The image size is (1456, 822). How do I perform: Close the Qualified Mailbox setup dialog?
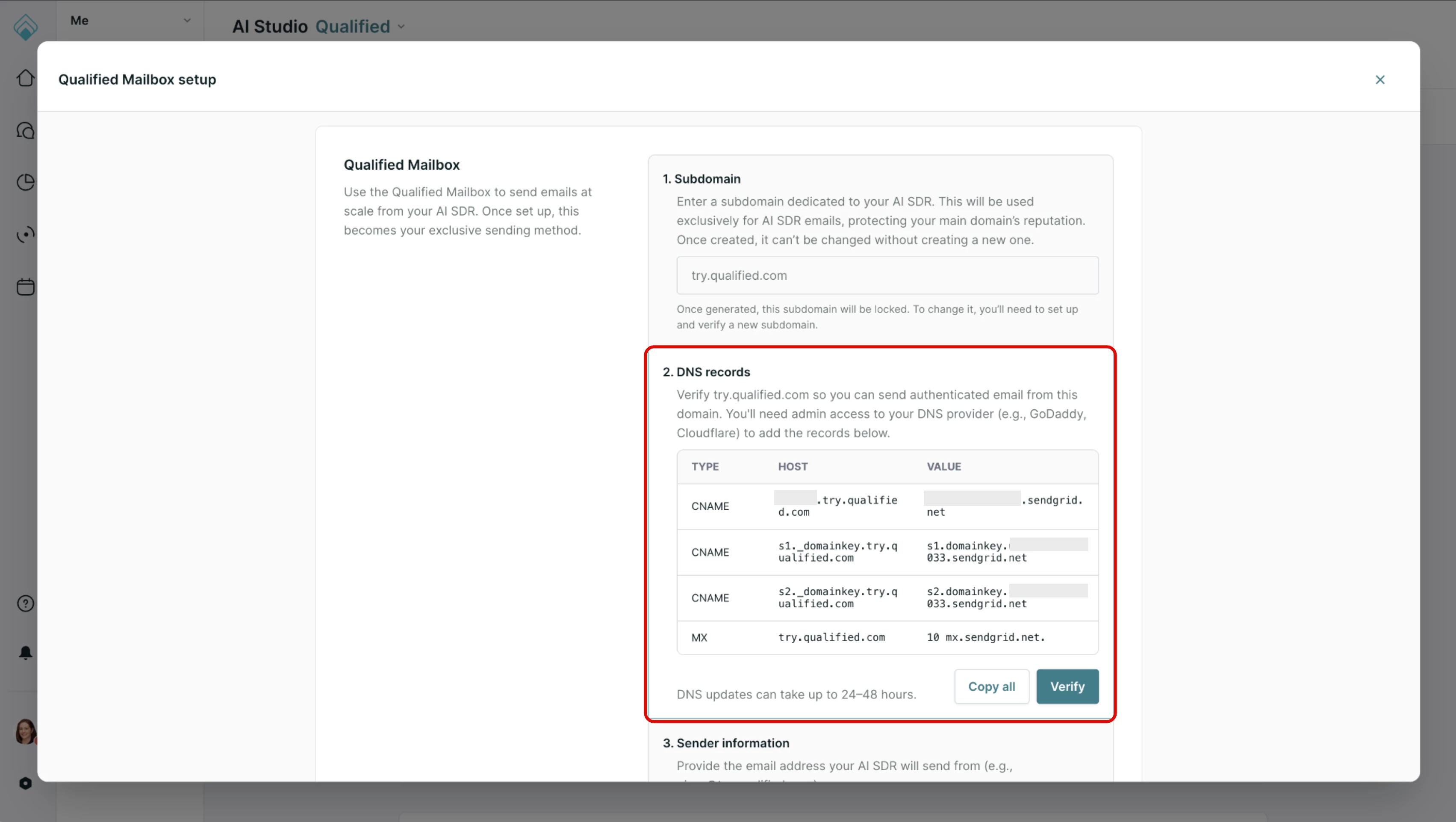(x=1380, y=80)
